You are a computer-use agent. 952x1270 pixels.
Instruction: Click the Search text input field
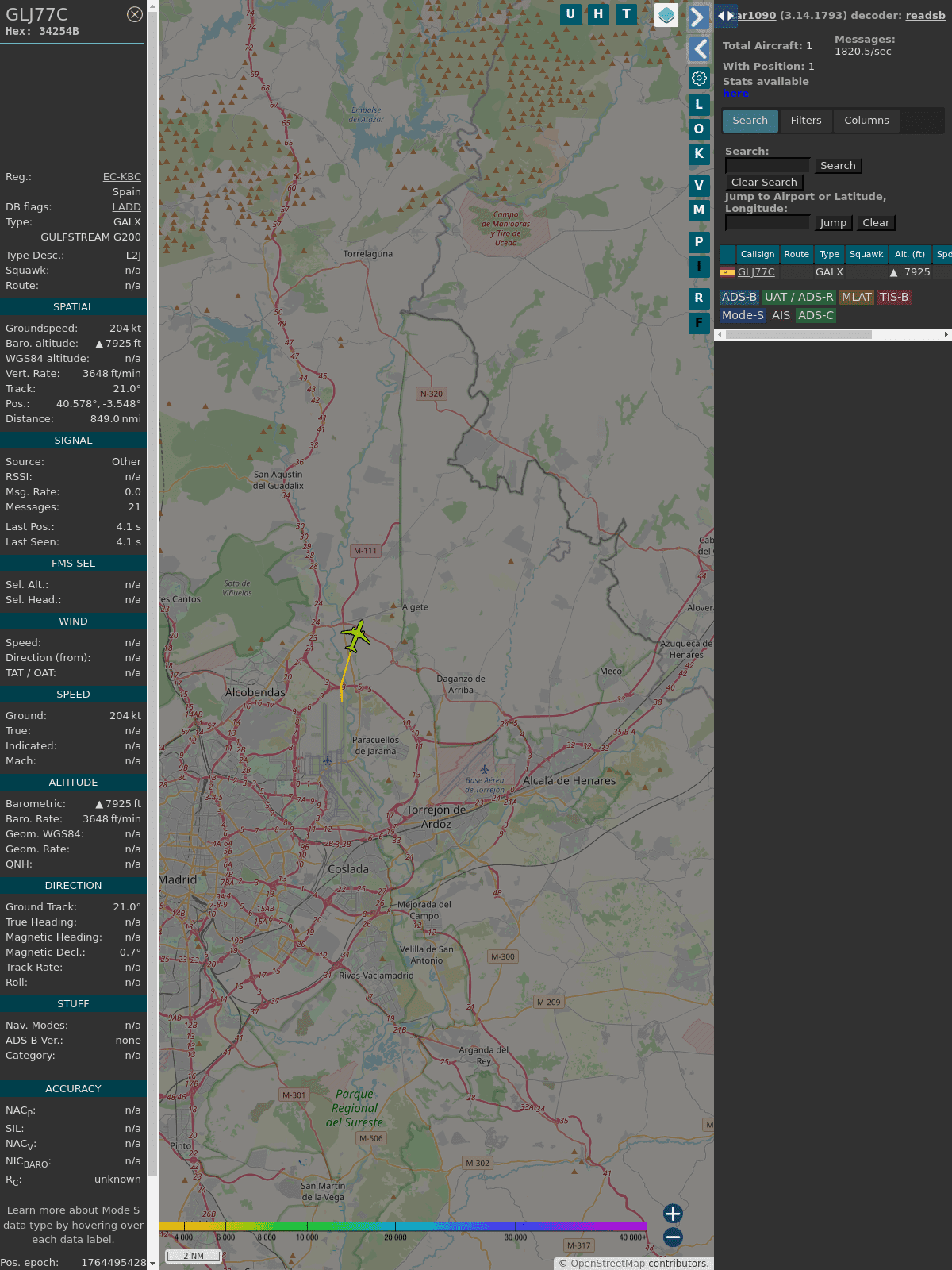(767, 165)
